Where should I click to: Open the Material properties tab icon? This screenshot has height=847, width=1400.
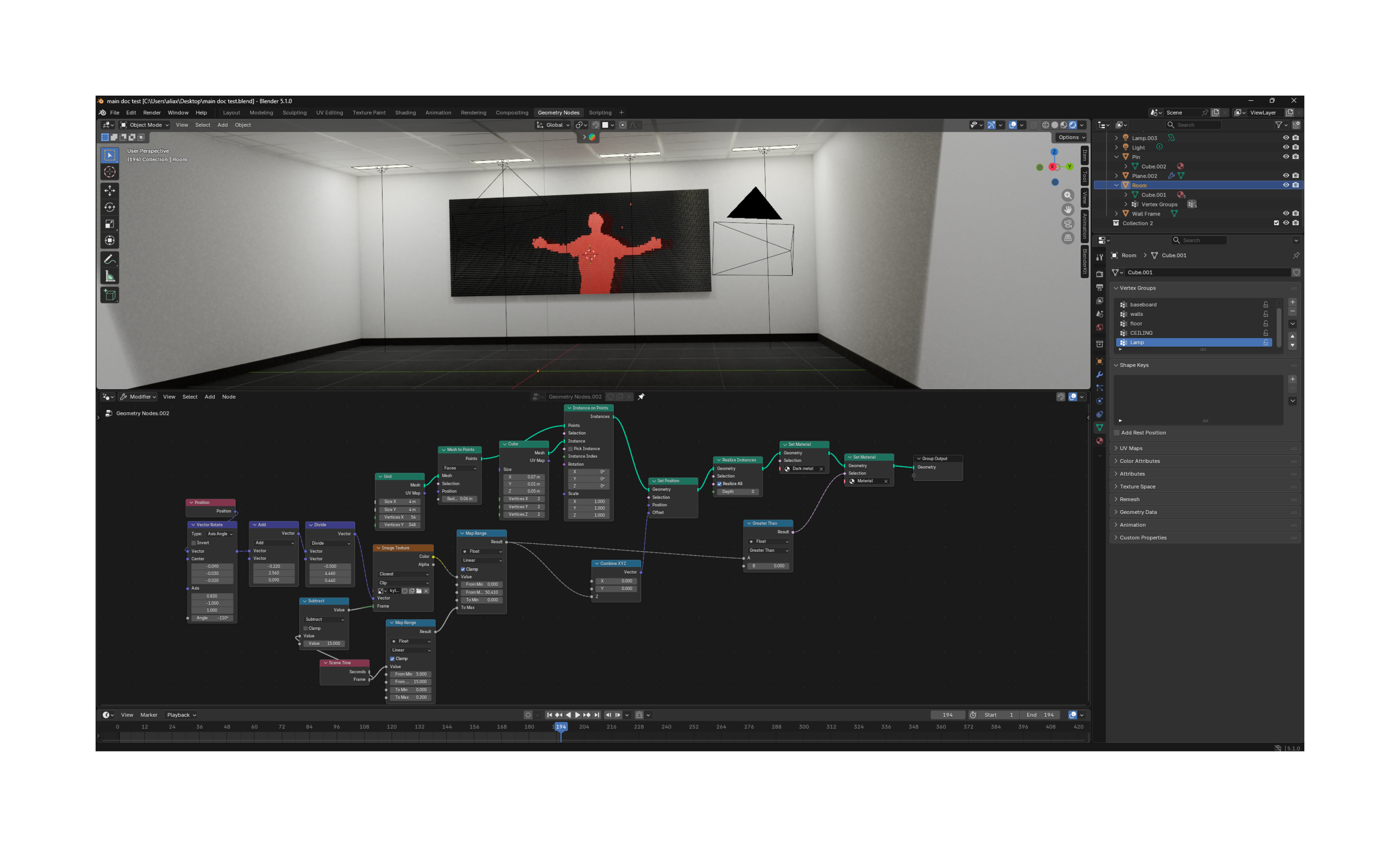1099,441
